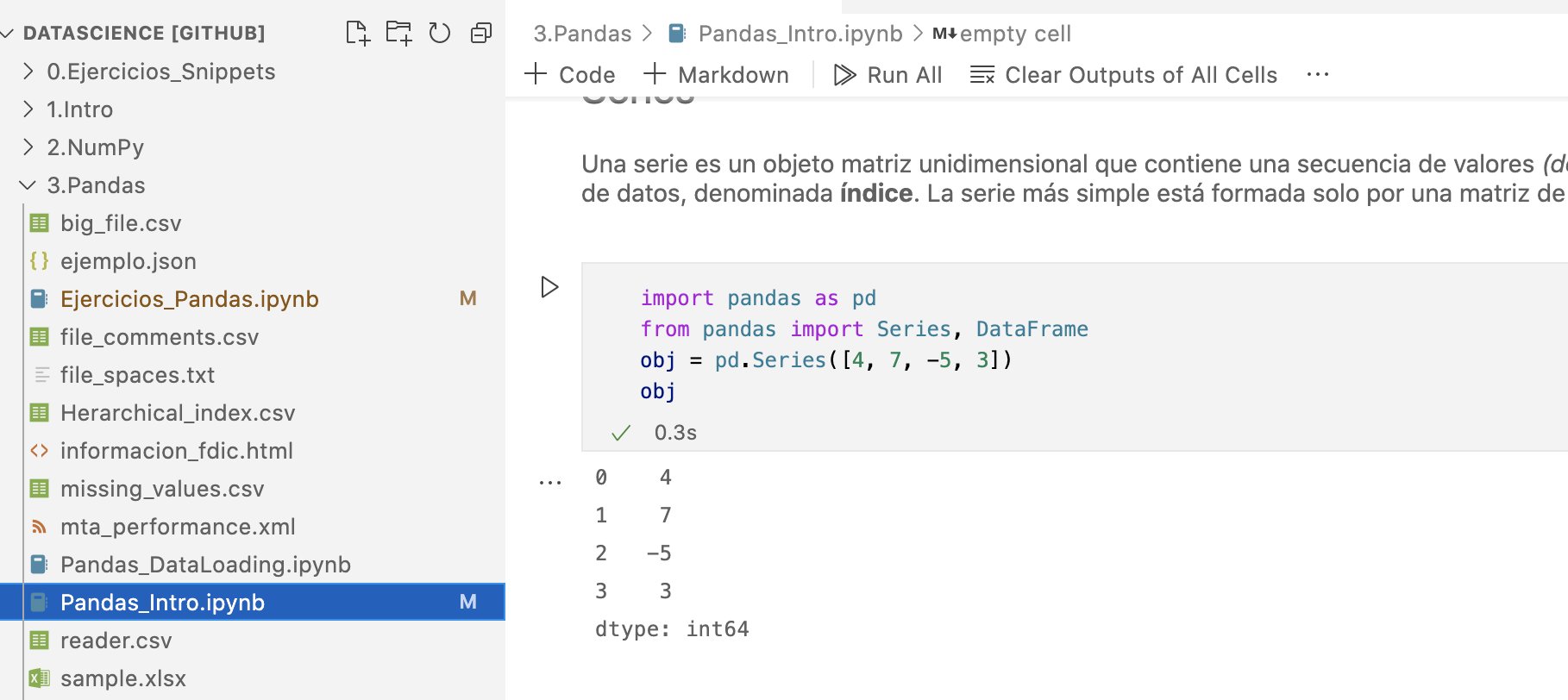Clear Outputs of All Cells
1568x700 pixels.
[x=1124, y=75]
